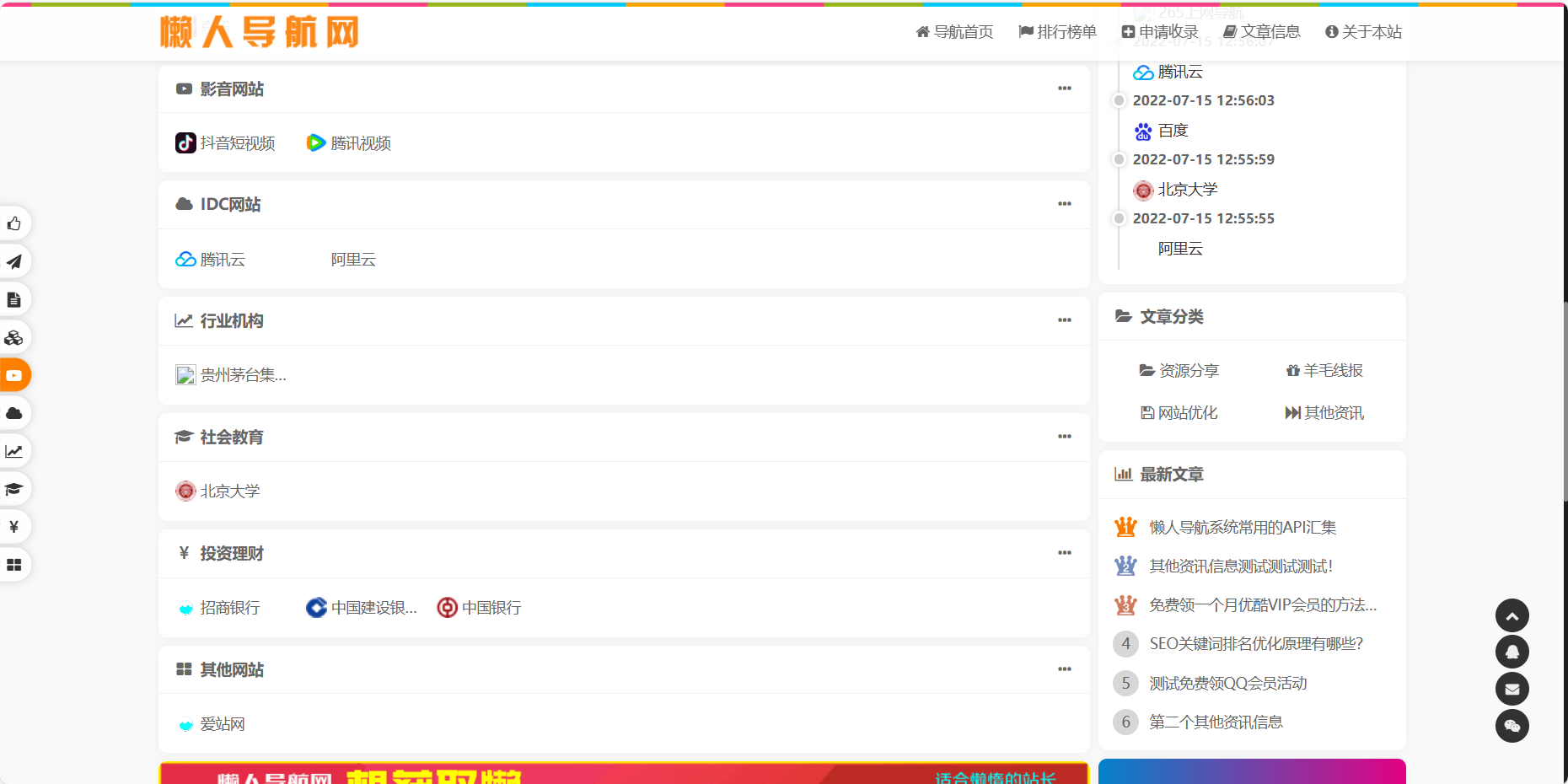This screenshot has height=784, width=1568.
Task: Click the WeChat floating button
Action: point(1512,726)
